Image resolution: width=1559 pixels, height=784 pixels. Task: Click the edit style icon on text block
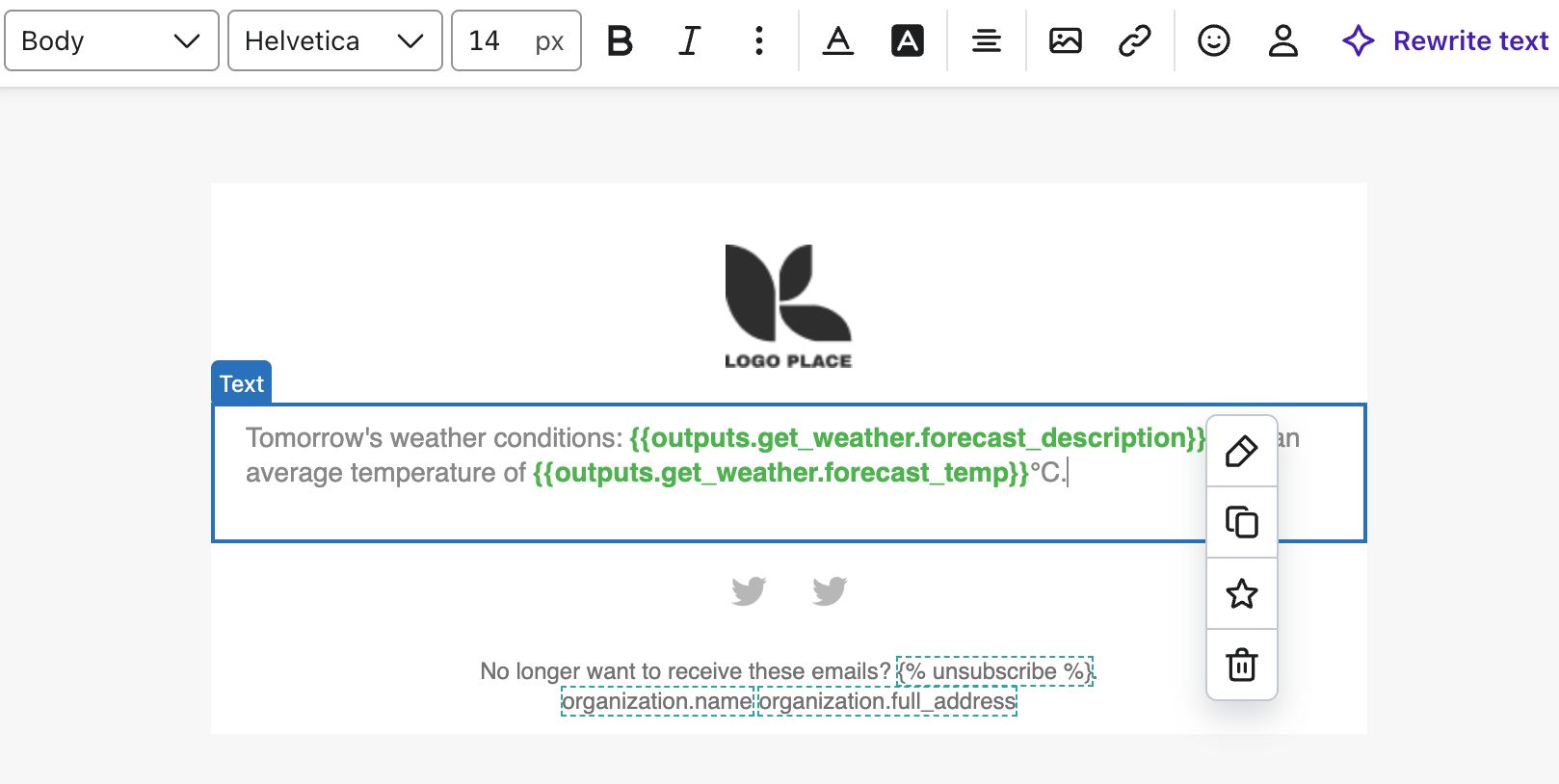point(1241,451)
